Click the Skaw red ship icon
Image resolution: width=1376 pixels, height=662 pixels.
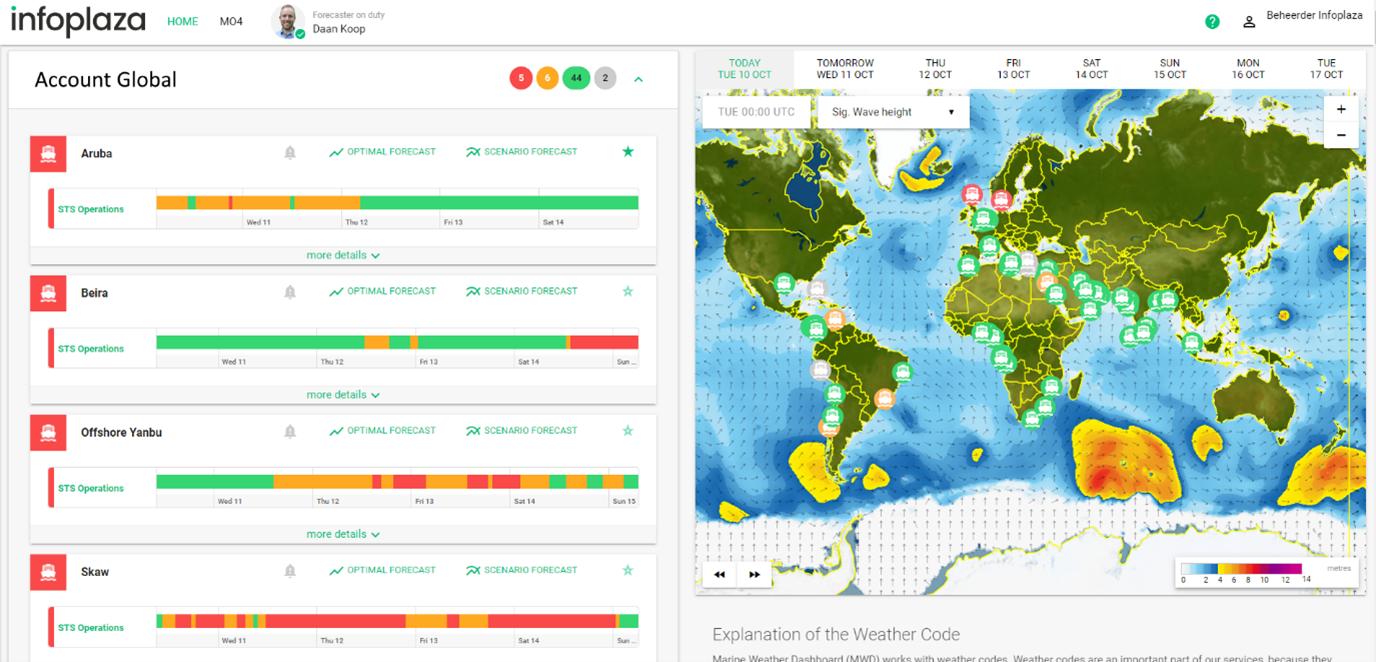pyautogui.click(x=48, y=572)
